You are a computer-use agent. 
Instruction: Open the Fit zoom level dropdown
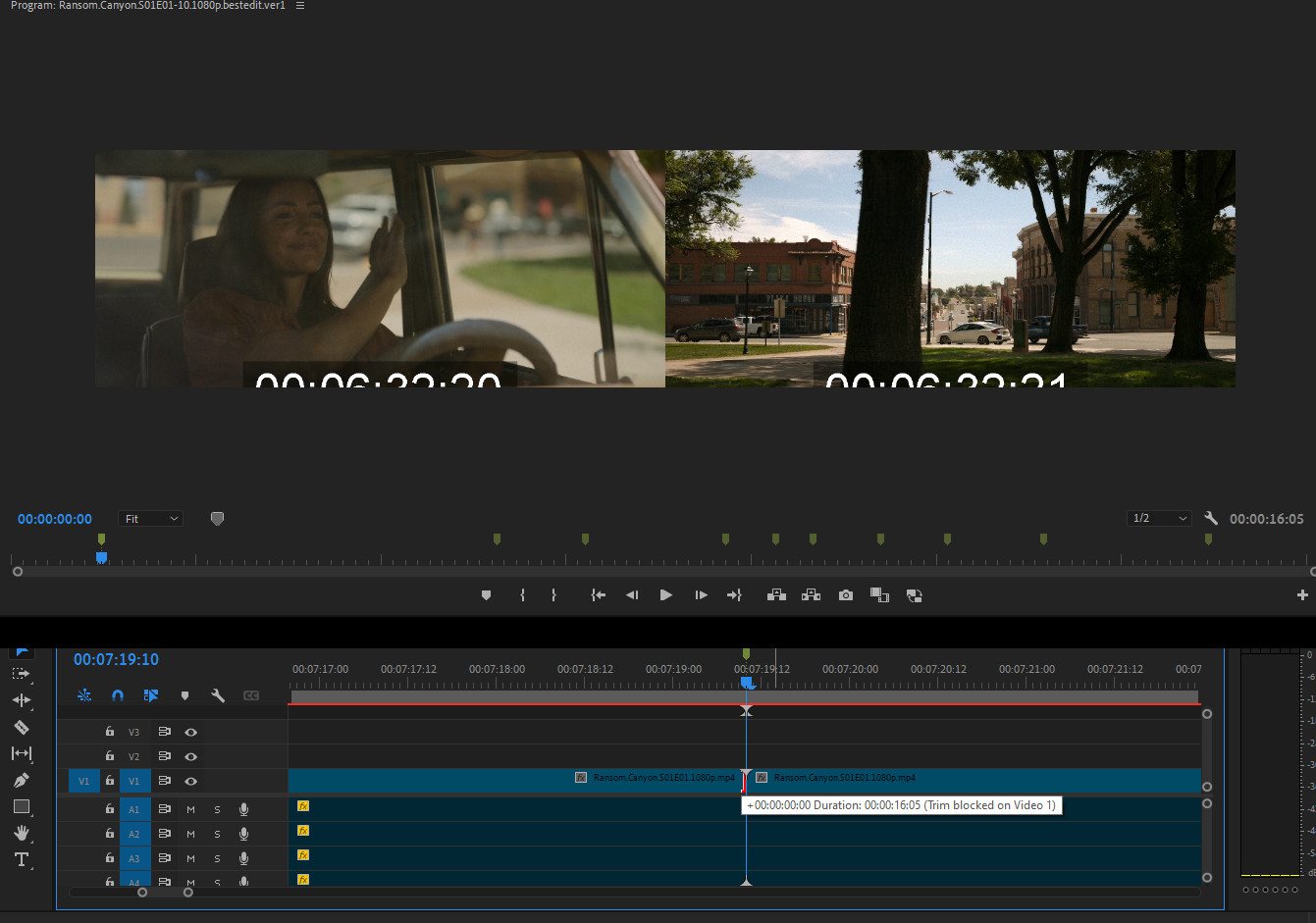(151, 519)
